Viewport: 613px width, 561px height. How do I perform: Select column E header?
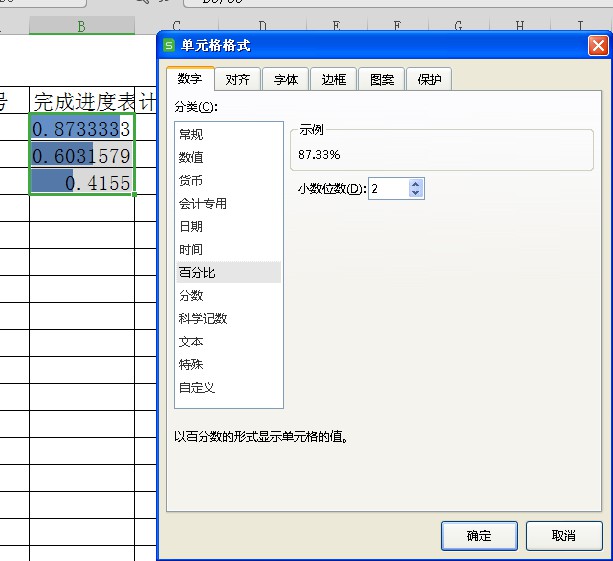(337, 25)
